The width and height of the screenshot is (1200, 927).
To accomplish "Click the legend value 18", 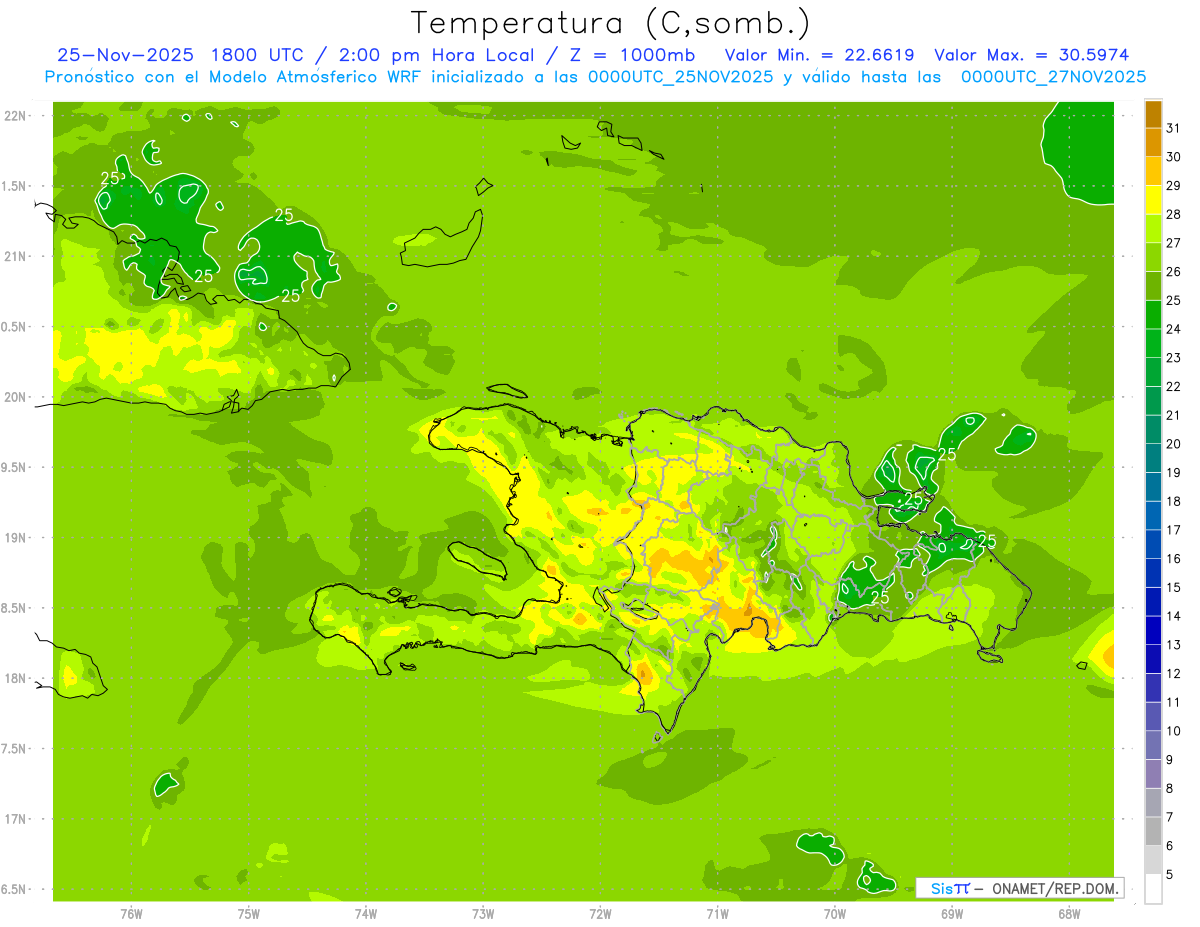I will coord(1174,501).
